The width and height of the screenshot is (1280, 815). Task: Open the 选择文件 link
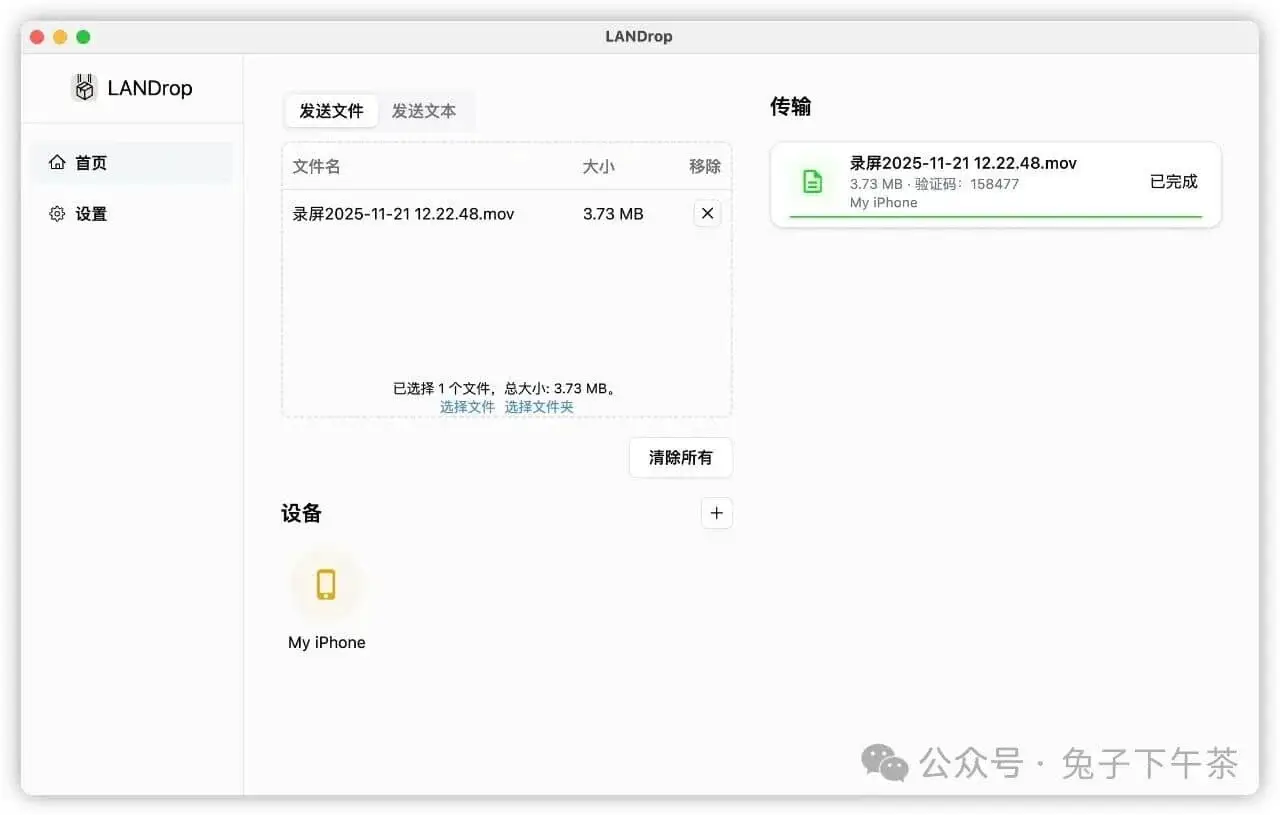click(467, 407)
